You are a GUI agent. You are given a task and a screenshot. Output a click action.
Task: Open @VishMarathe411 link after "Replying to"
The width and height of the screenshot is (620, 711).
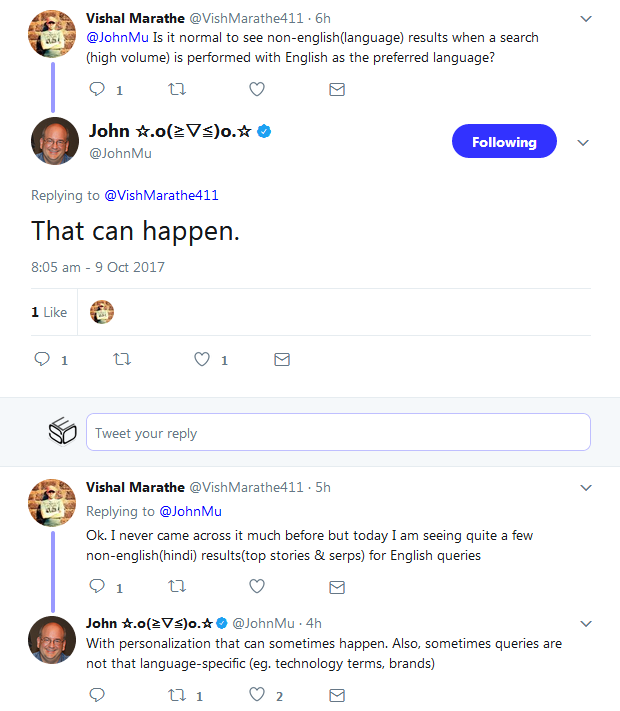(161, 195)
